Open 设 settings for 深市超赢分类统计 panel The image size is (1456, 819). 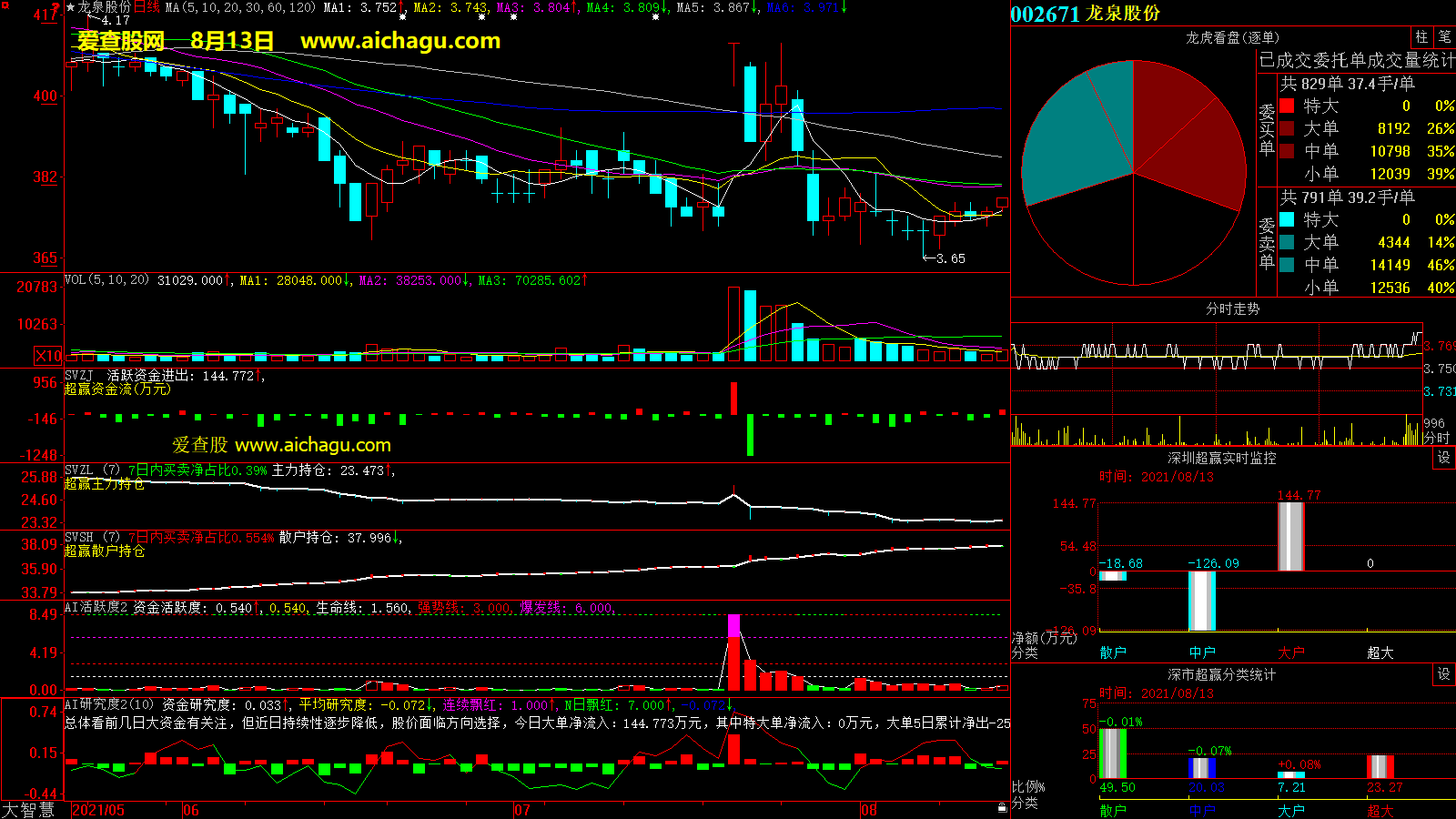1444,674
